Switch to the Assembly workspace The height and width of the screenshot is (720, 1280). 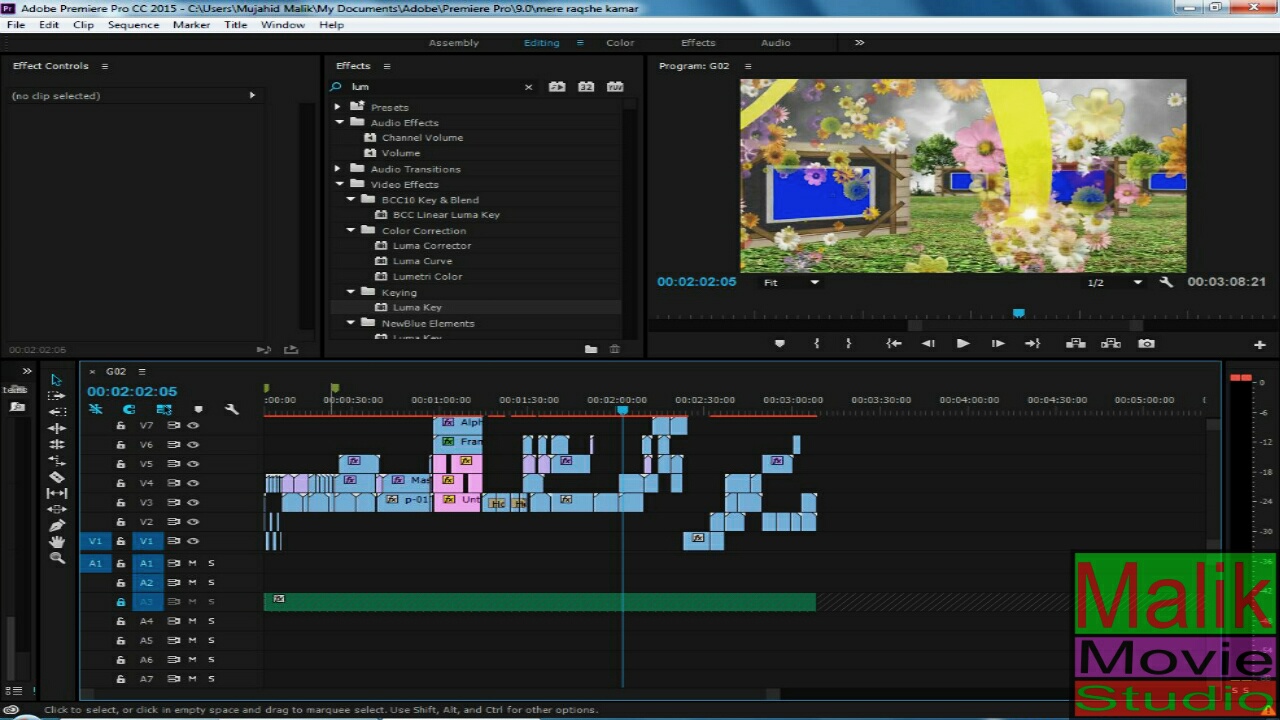454,43
